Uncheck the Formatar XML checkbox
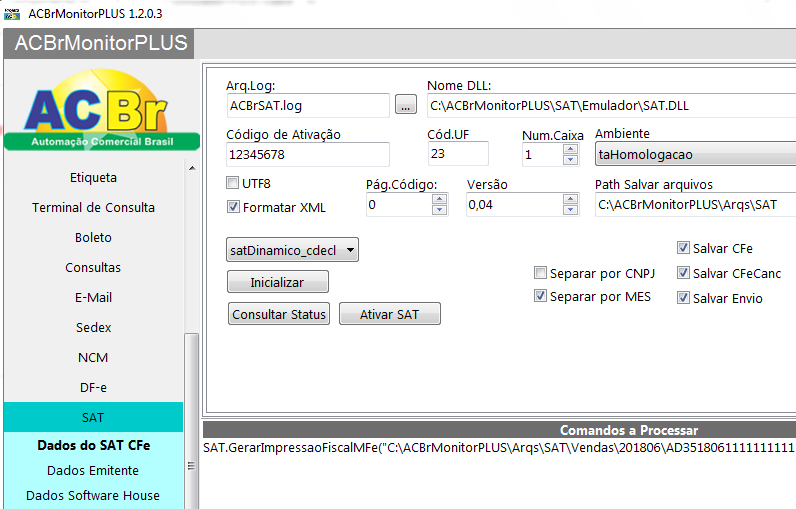The width and height of the screenshot is (796, 509). (233, 207)
